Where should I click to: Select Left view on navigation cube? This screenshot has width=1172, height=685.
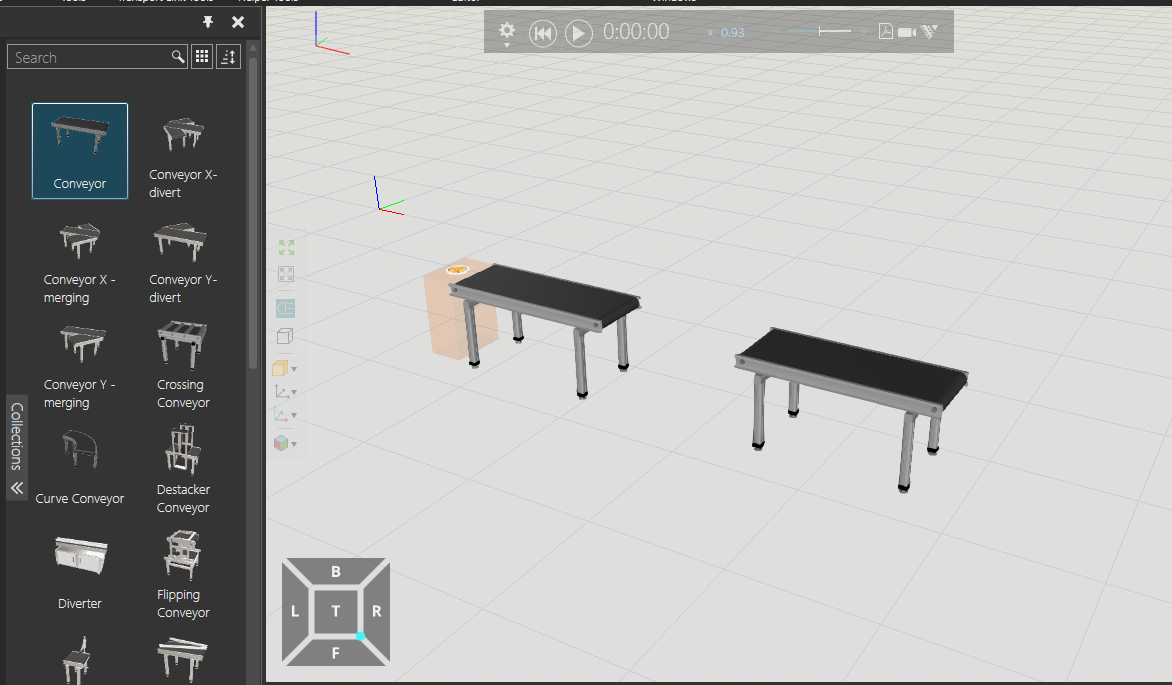pos(295,611)
